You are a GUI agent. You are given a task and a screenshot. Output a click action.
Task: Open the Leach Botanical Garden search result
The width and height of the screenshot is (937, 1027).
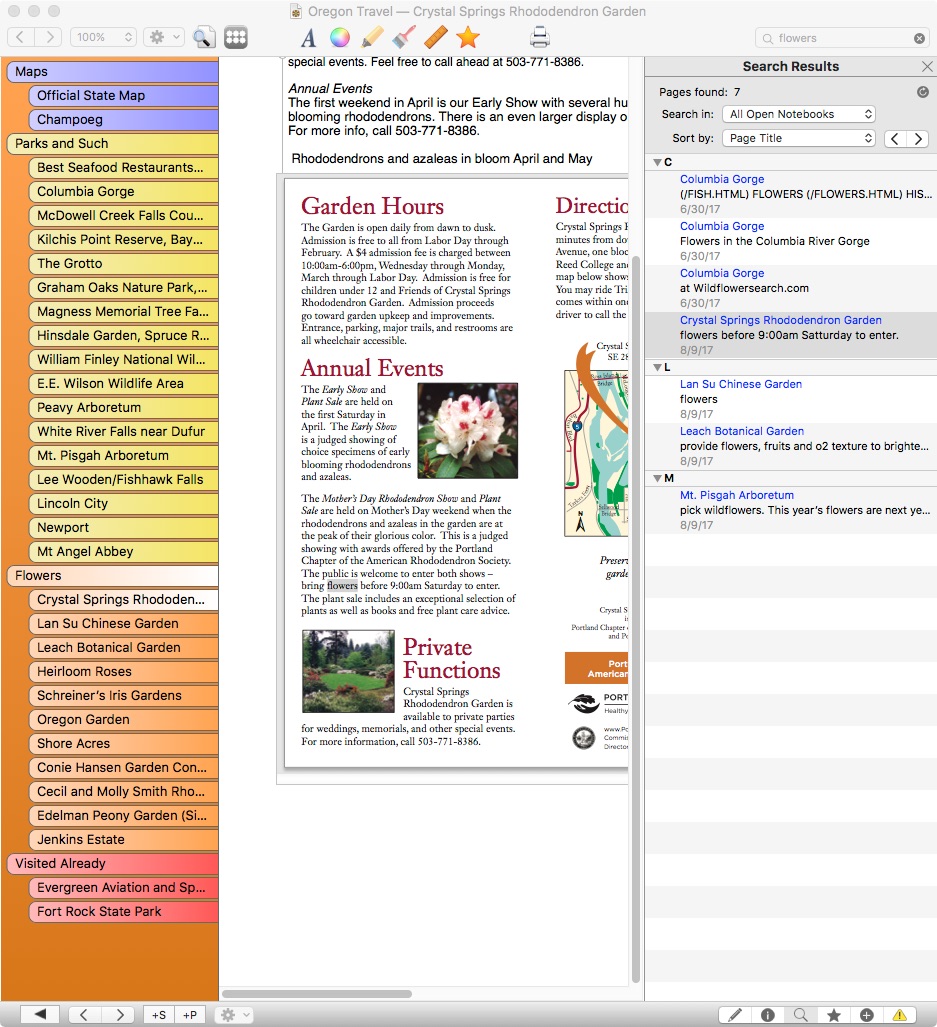pos(791,446)
